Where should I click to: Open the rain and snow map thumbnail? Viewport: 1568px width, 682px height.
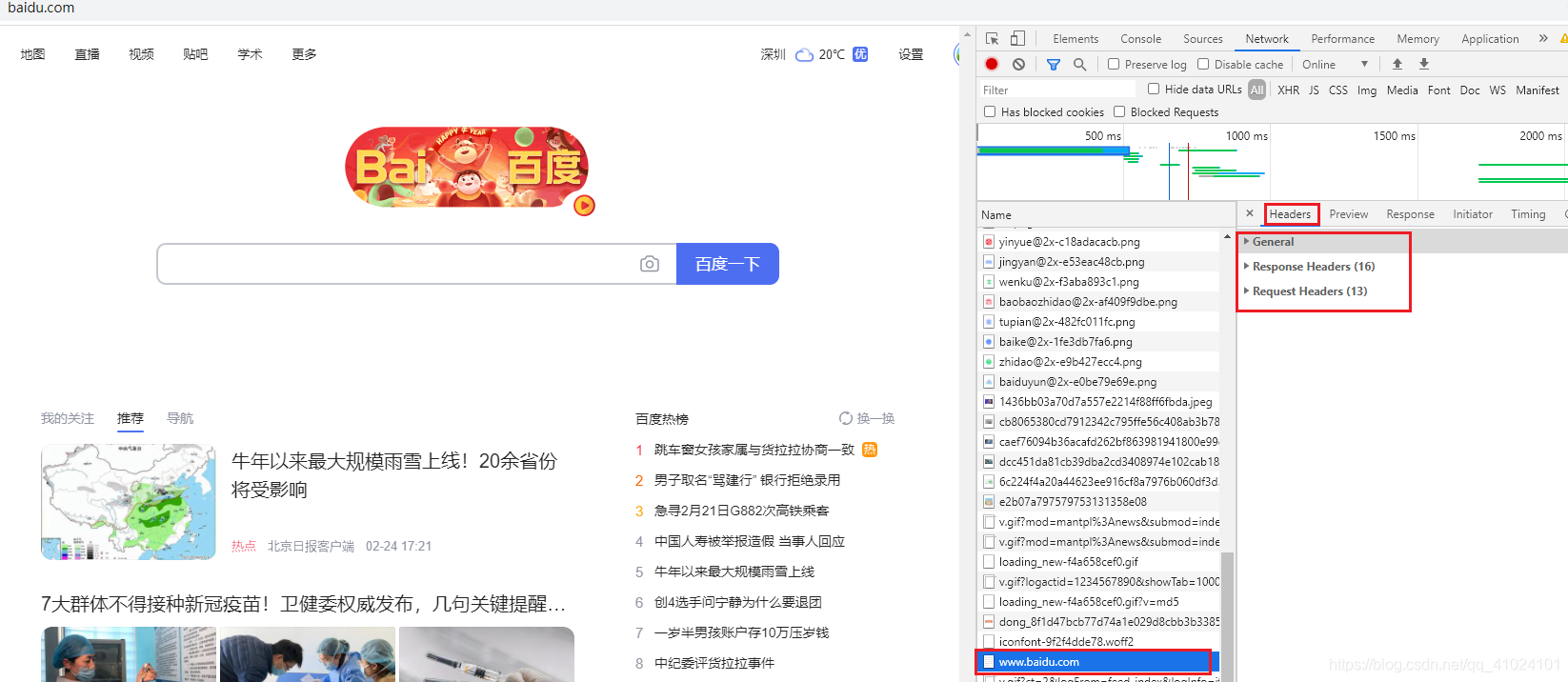129,502
